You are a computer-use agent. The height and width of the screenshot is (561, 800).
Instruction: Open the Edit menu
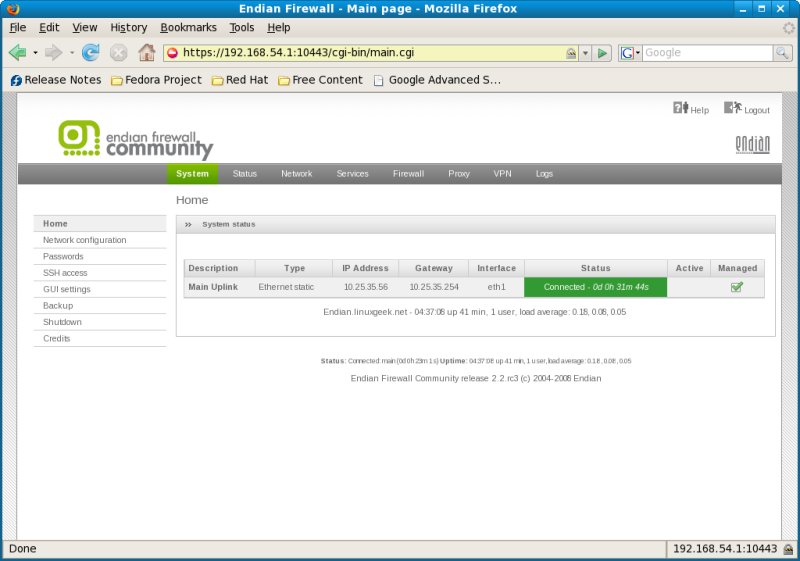49,28
